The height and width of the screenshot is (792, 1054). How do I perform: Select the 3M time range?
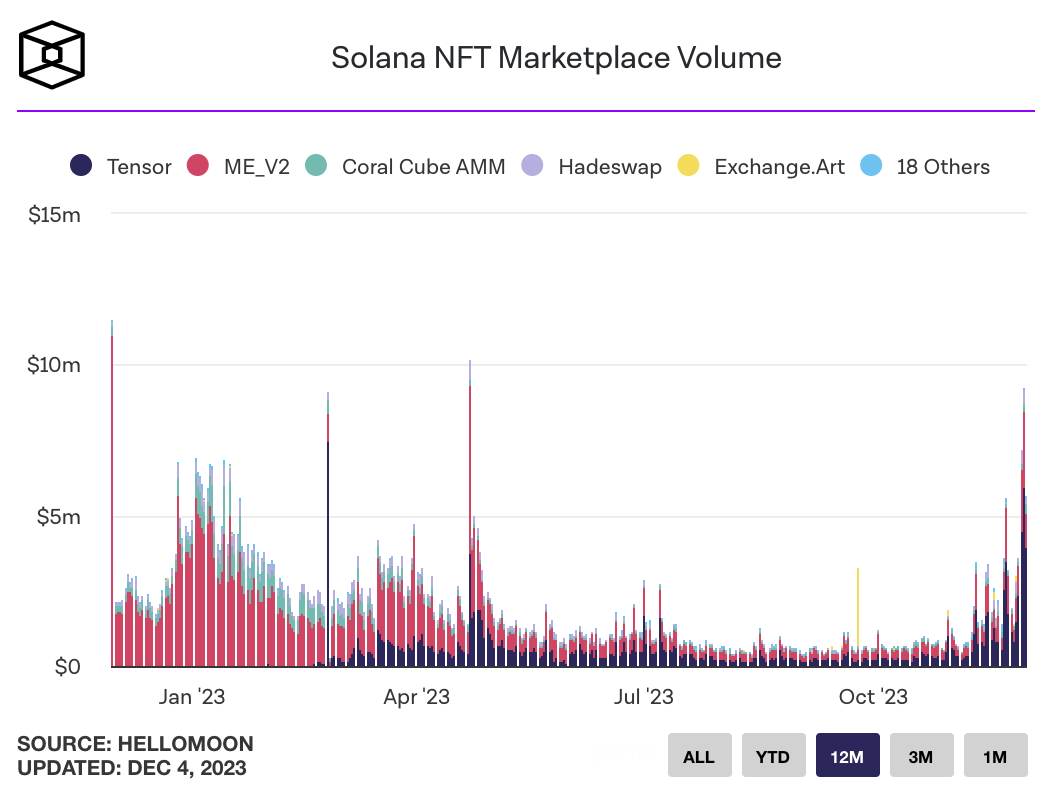(x=921, y=756)
